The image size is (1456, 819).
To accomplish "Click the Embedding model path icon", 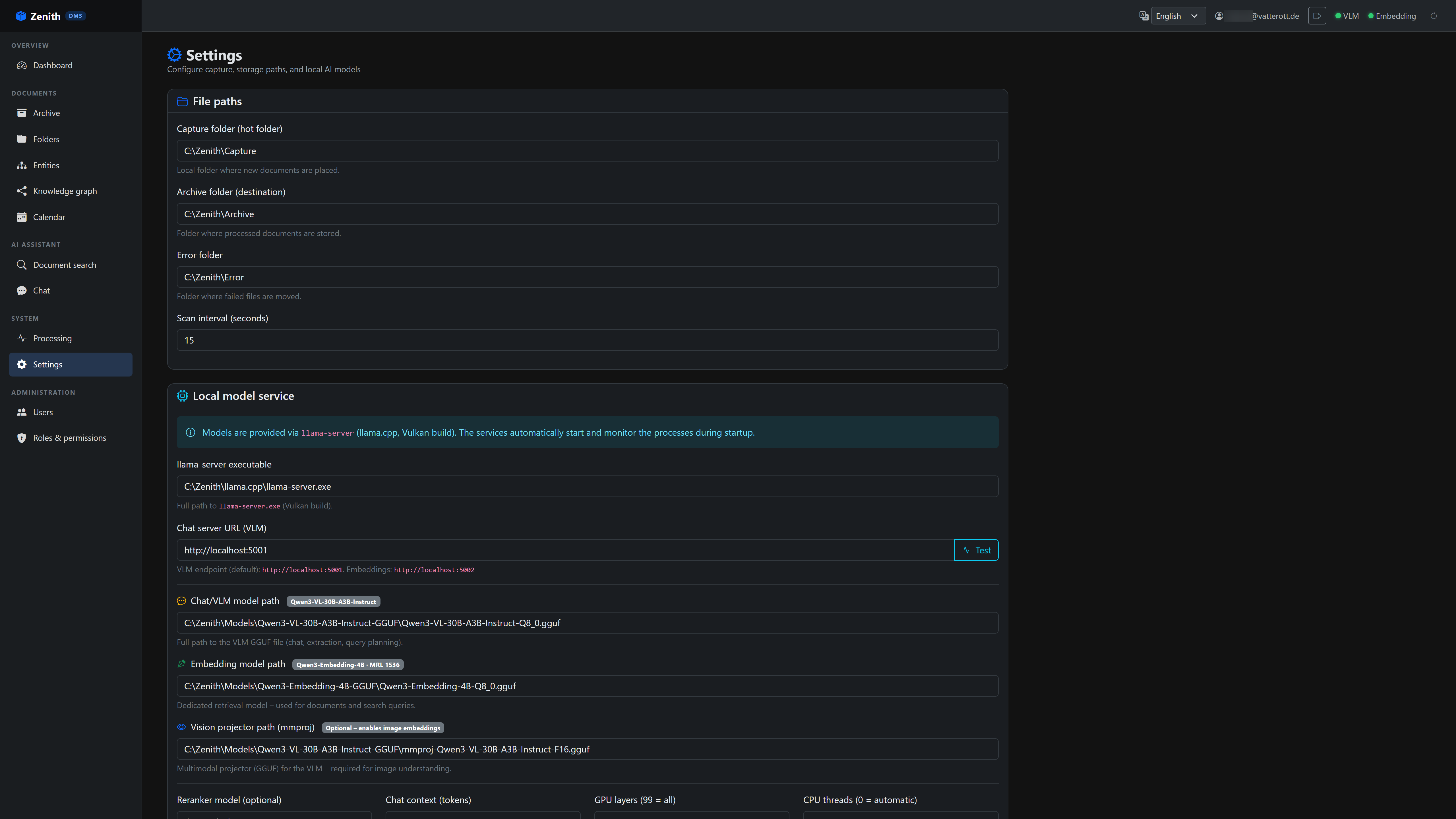I will [x=181, y=664].
